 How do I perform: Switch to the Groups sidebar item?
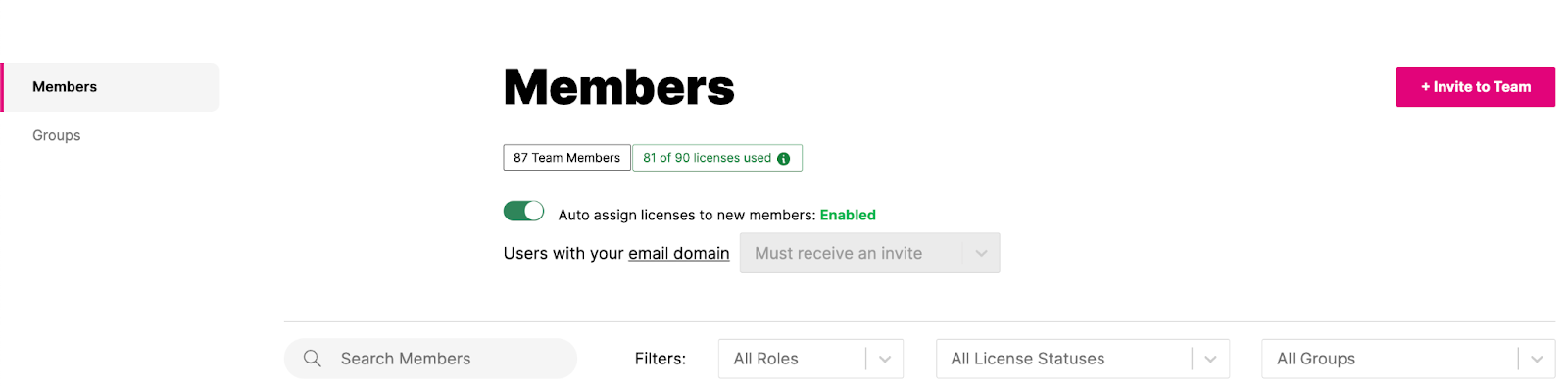(57, 135)
